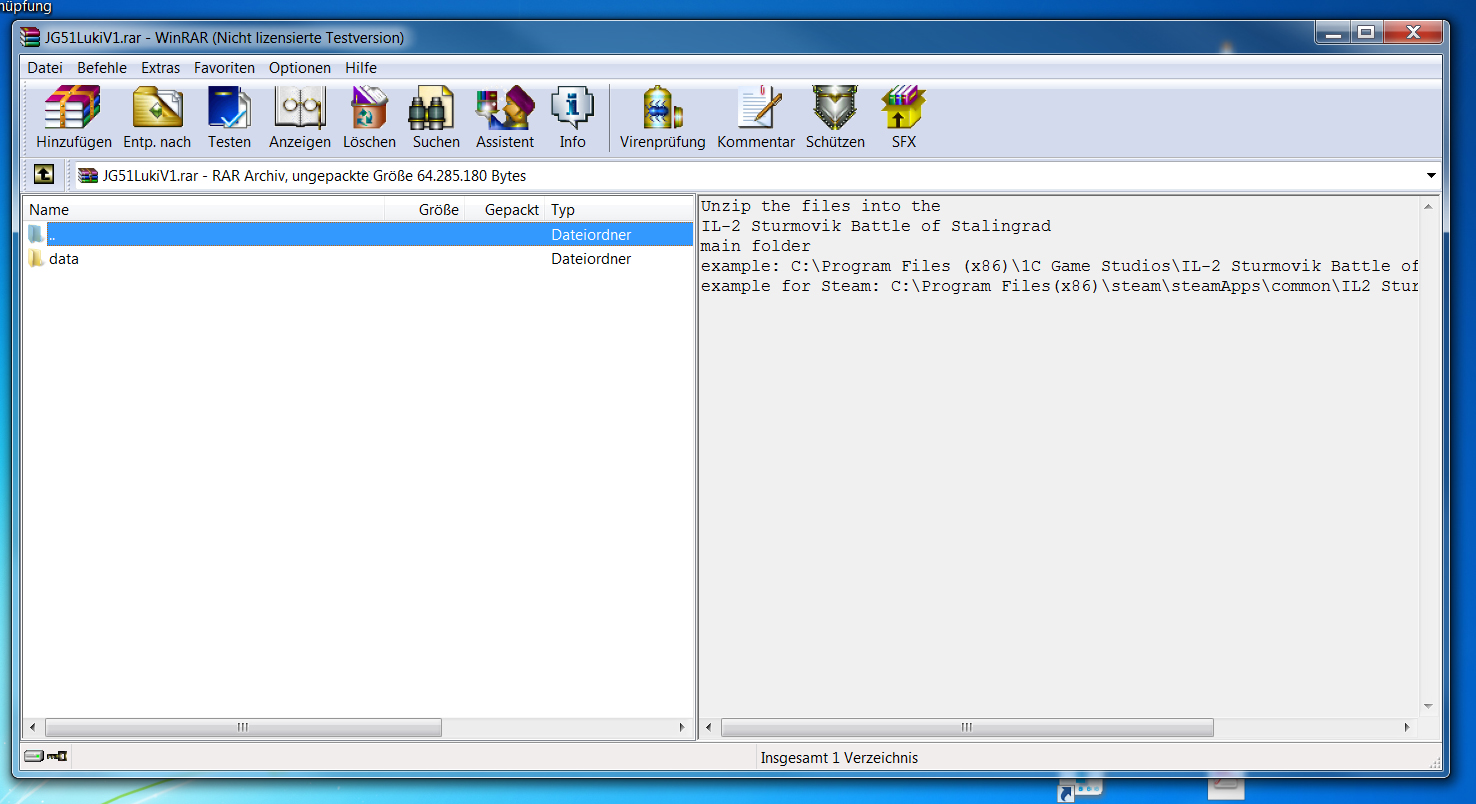Open the Datei menu
Image resolution: width=1476 pixels, height=804 pixels.
point(45,68)
